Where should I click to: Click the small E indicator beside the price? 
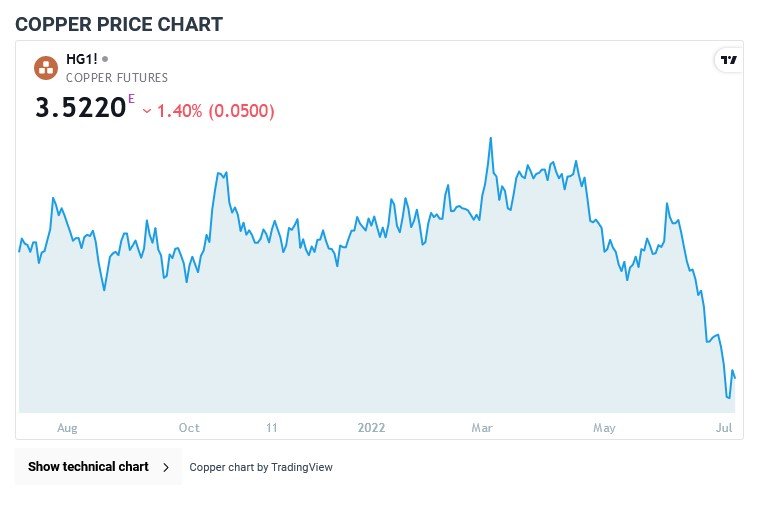(x=130, y=98)
